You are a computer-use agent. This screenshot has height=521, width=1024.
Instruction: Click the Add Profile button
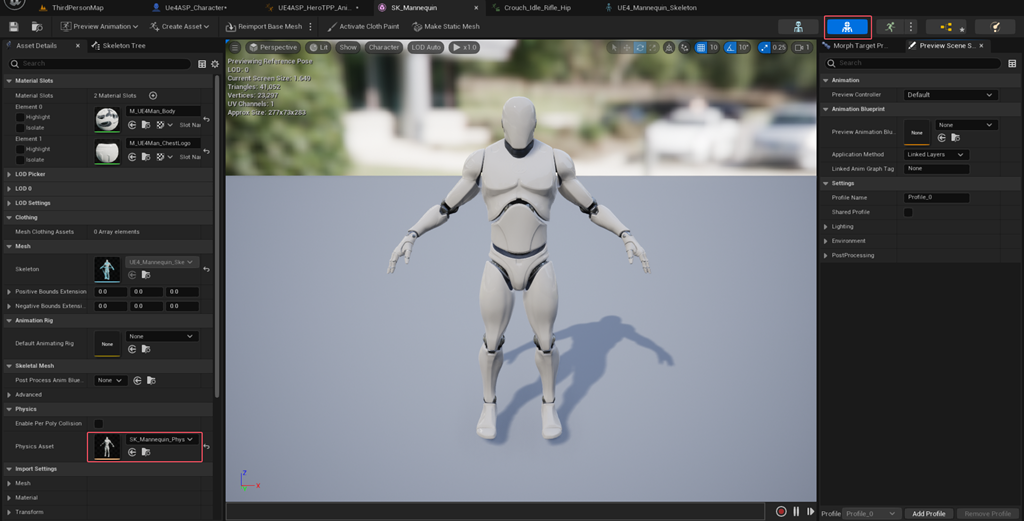929,514
